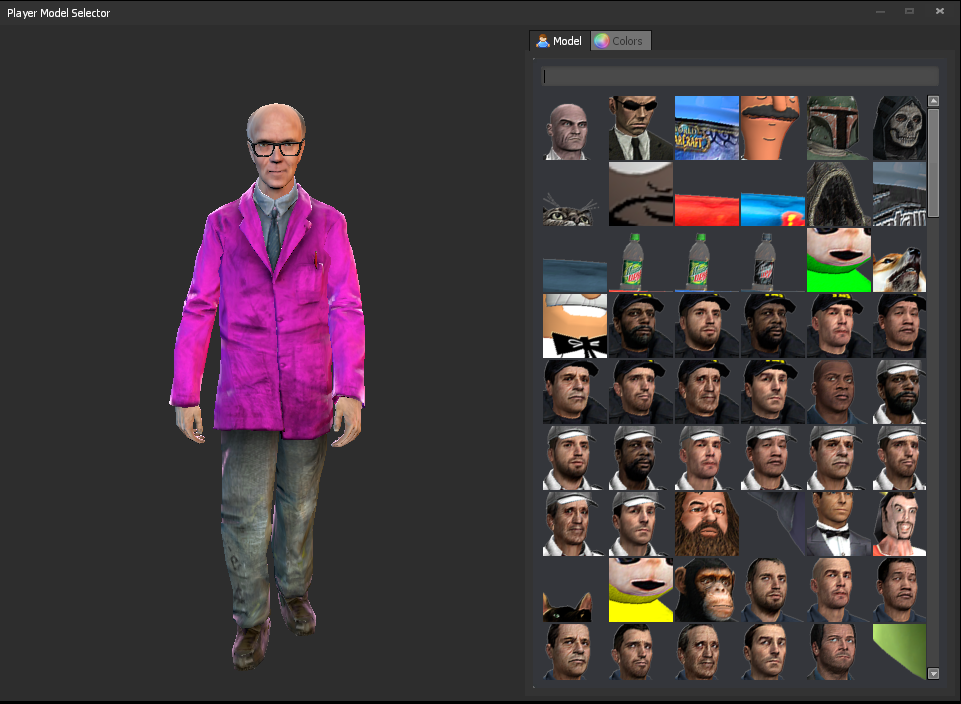Screen dimensions: 961x704
Task: Choose the black Mountain Dew bottle model
Action: [x=772, y=260]
